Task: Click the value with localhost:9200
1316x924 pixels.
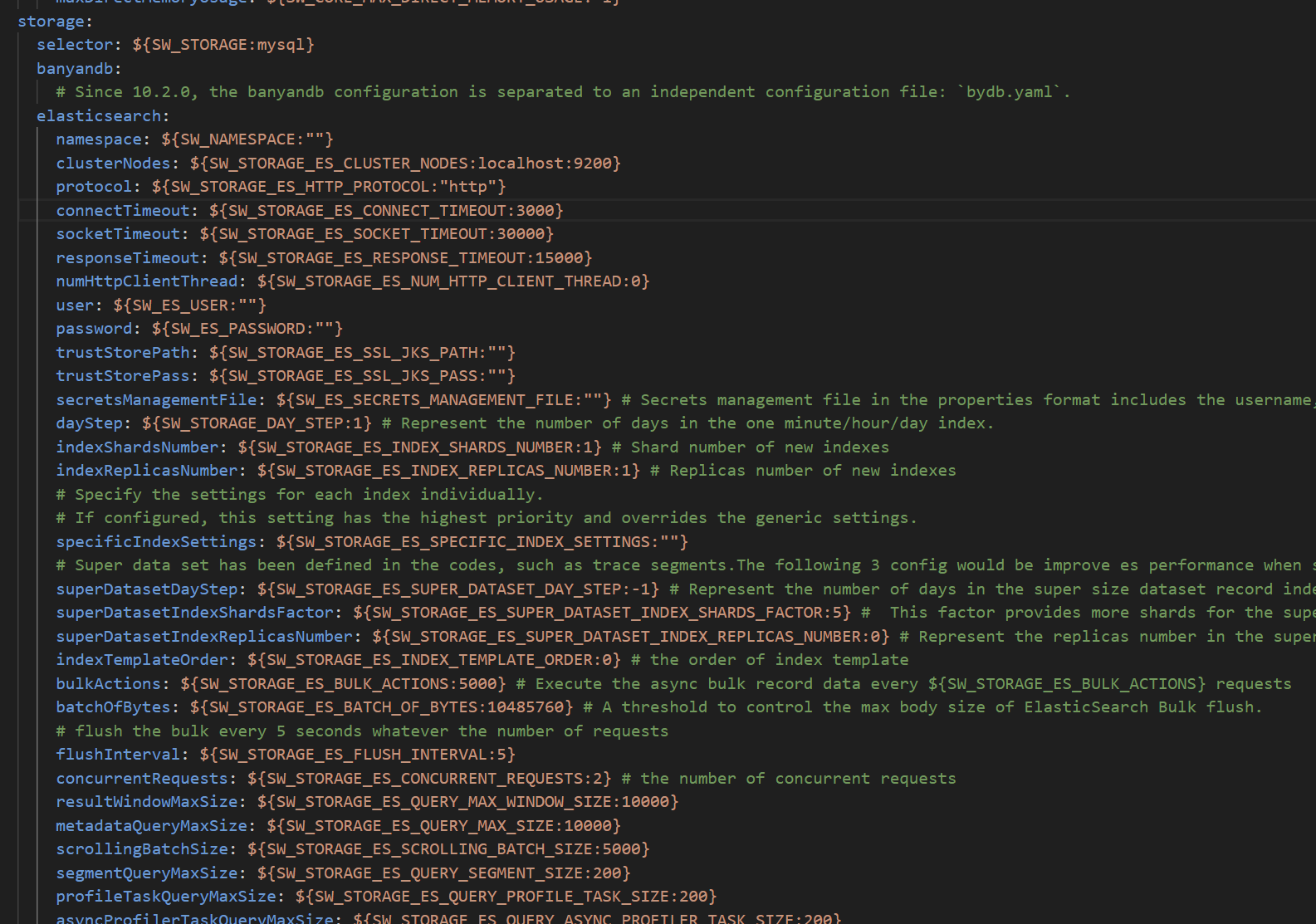Action: pyautogui.click(x=405, y=163)
